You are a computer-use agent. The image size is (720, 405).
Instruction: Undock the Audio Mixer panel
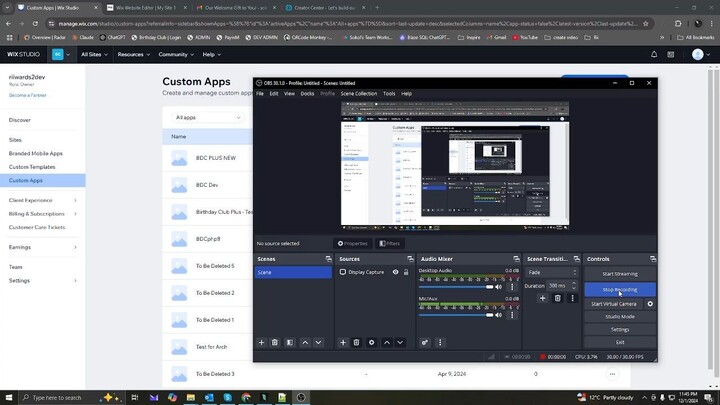coord(516,259)
